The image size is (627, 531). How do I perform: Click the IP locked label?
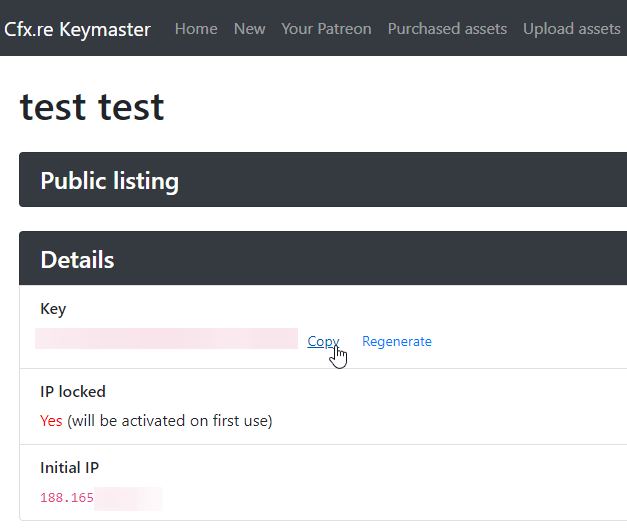pos(72,392)
